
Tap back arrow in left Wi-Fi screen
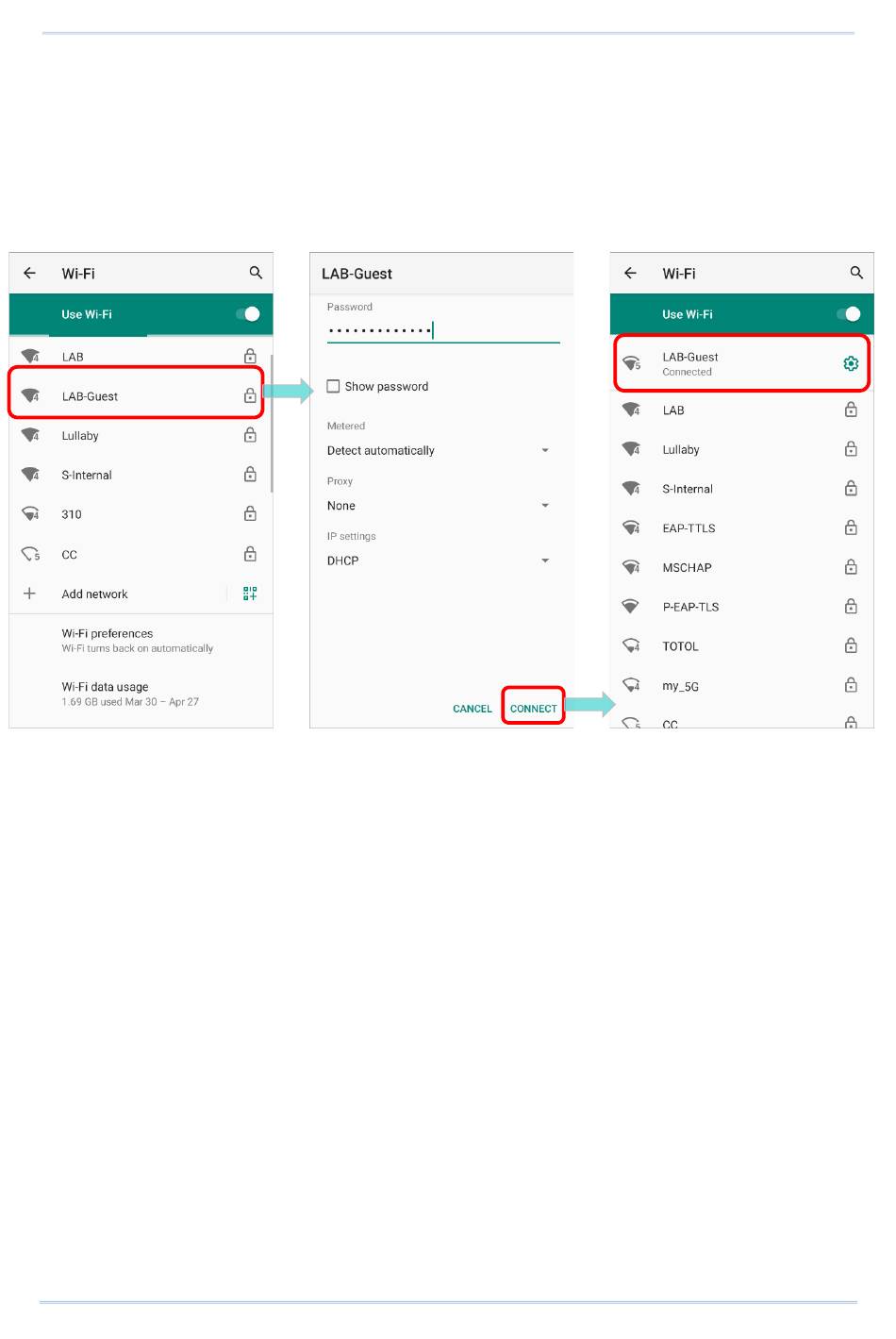coord(30,273)
